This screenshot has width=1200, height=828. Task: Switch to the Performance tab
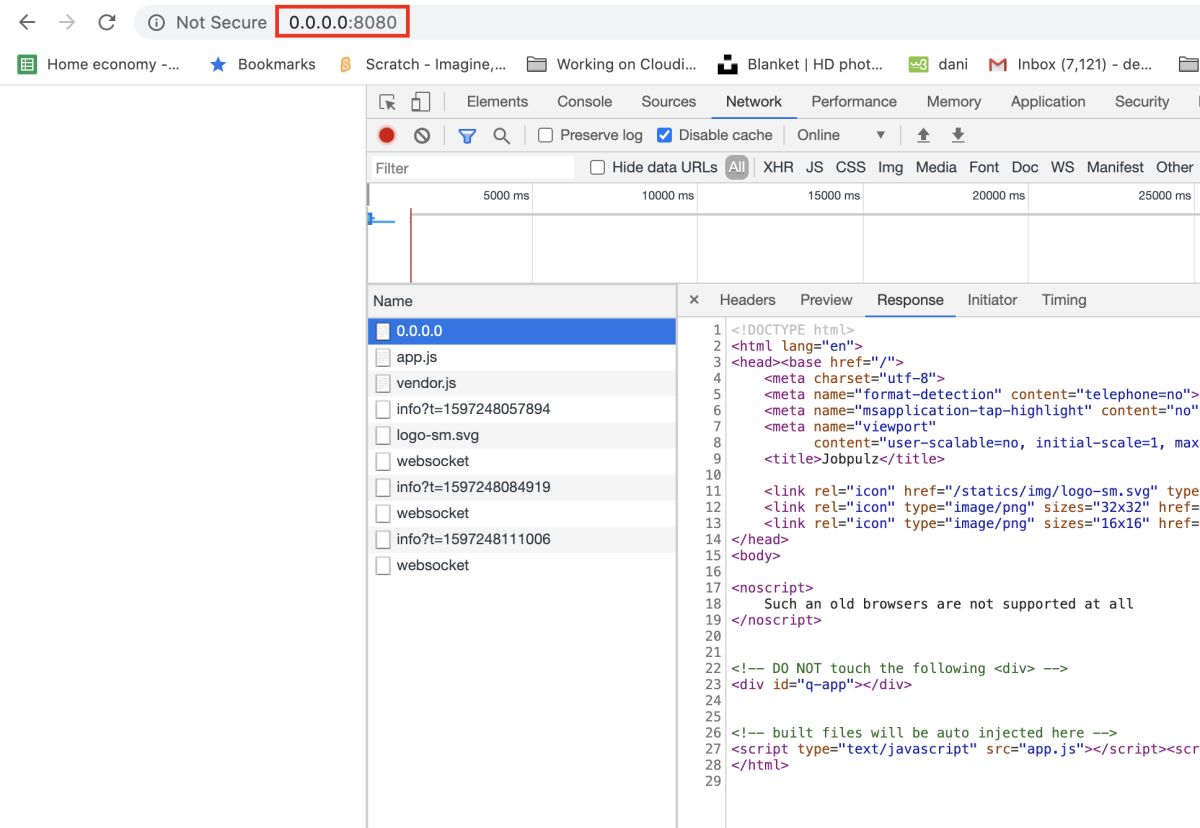pos(854,102)
